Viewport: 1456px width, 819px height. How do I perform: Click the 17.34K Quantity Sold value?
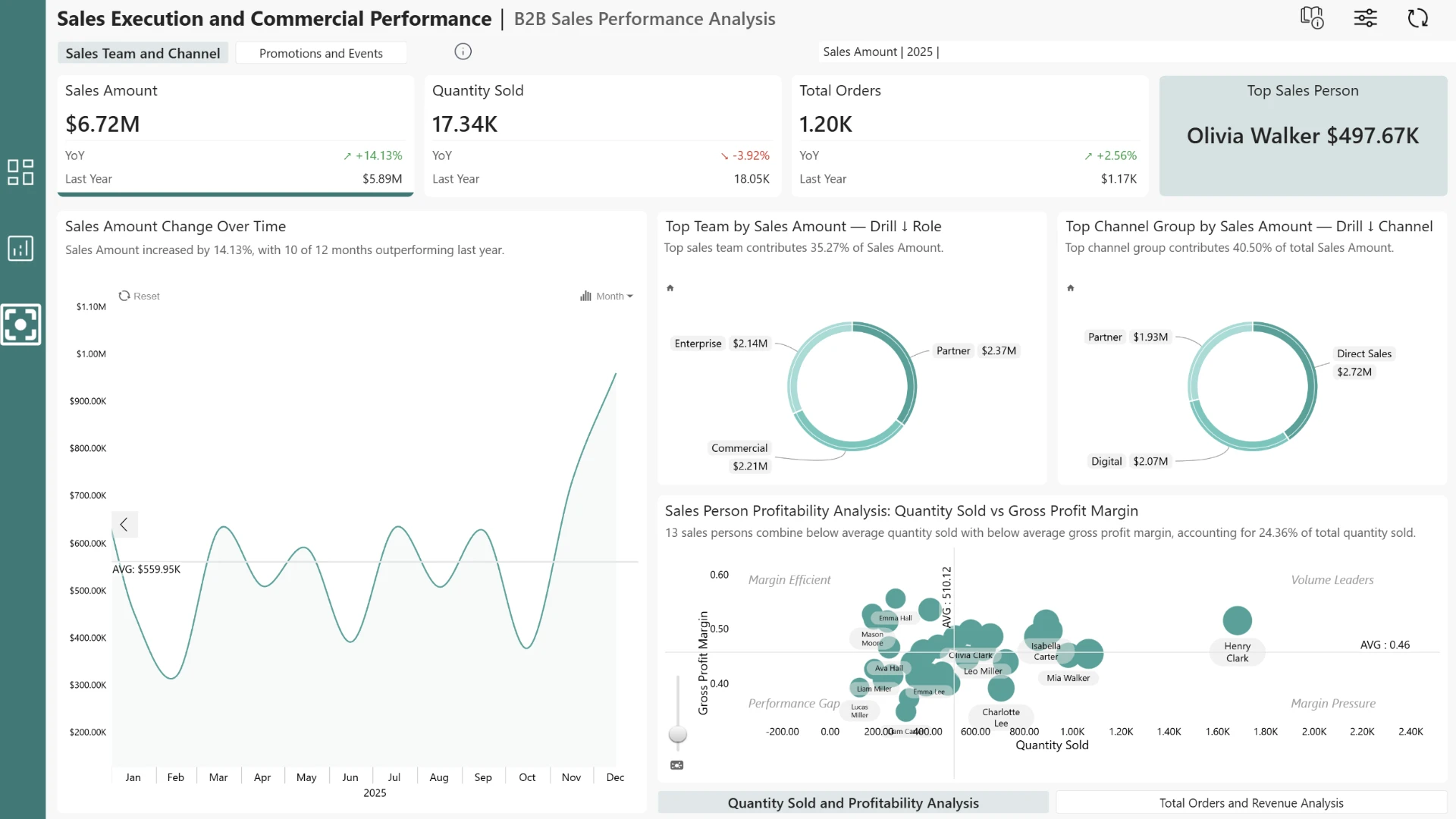click(465, 124)
